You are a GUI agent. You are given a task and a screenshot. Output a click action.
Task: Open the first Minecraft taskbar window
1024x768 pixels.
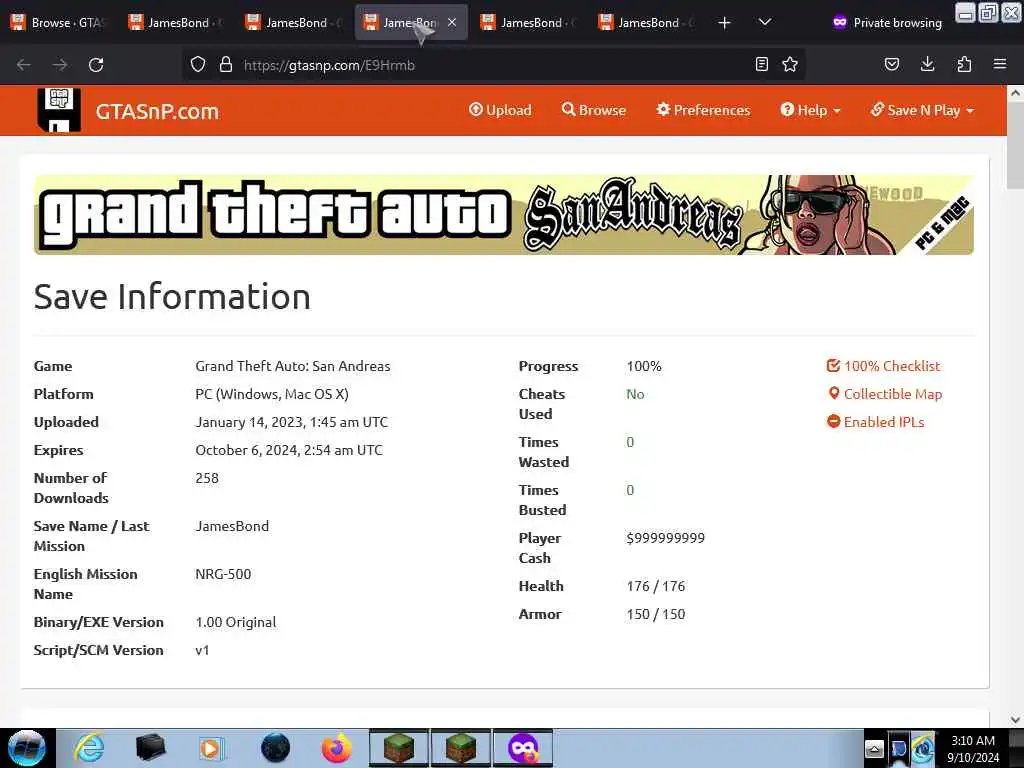point(398,748)
